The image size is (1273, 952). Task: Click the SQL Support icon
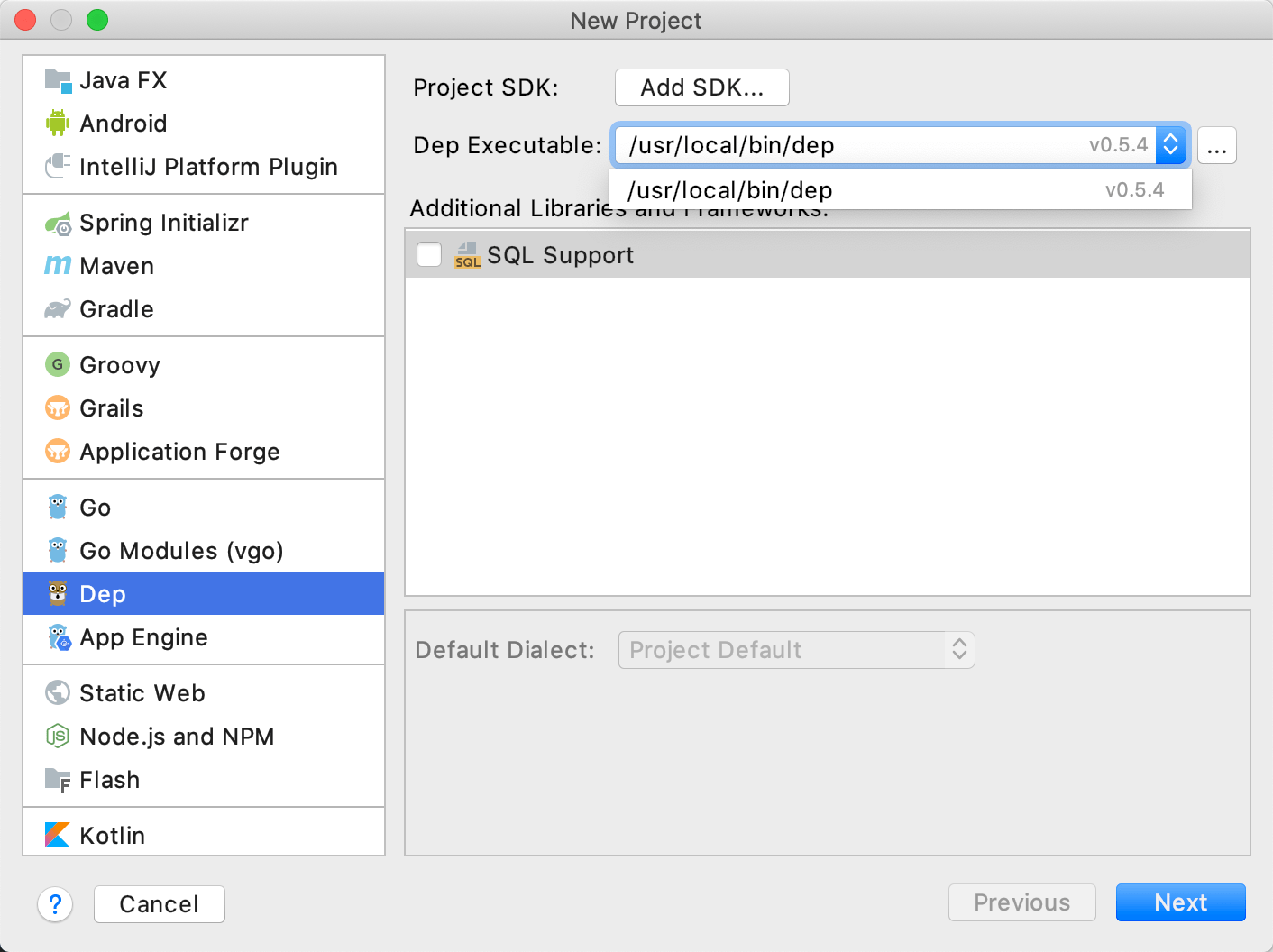(x=467, y=255)
